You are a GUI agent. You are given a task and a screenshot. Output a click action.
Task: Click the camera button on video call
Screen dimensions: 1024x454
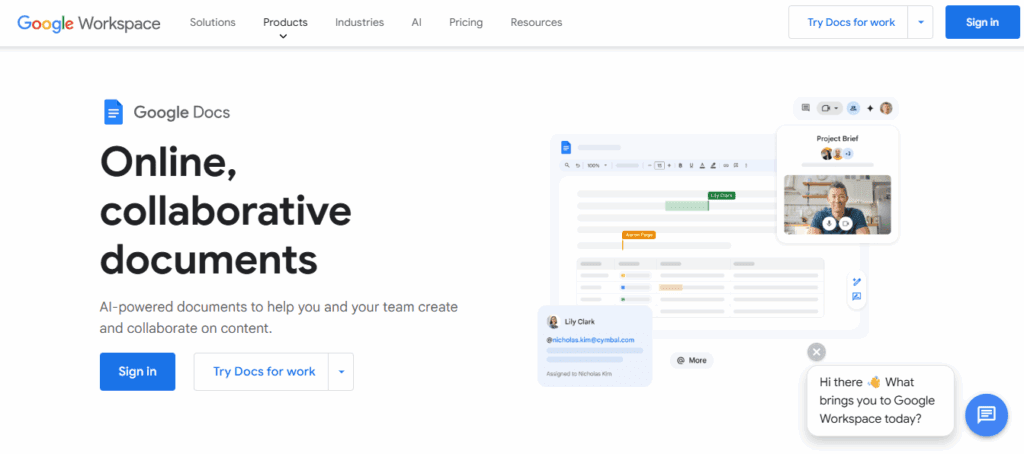click(x=846, y=223)
